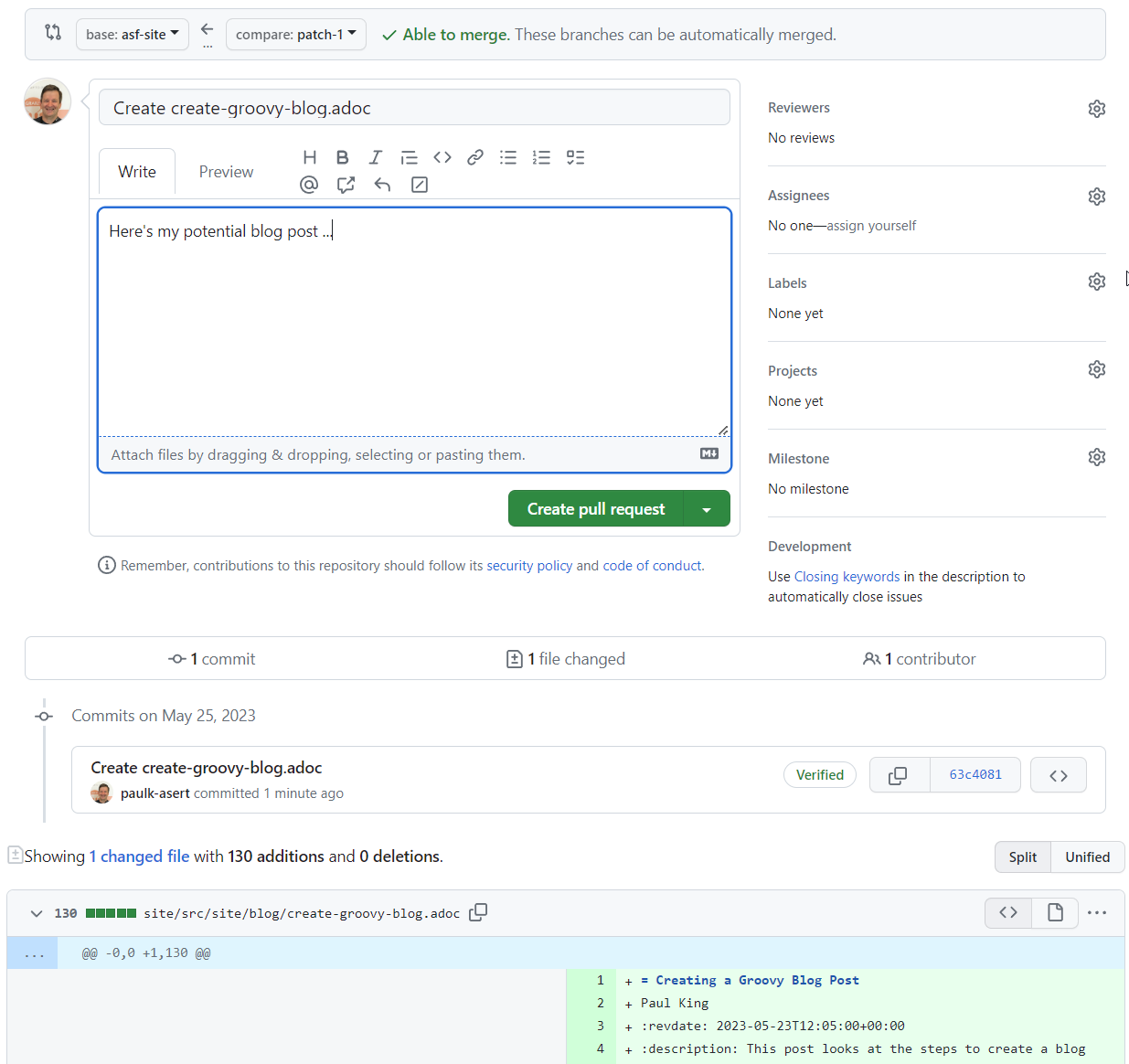Add a link using the link icon
The image size is (1129, 1064).
[x=475, y=157]
